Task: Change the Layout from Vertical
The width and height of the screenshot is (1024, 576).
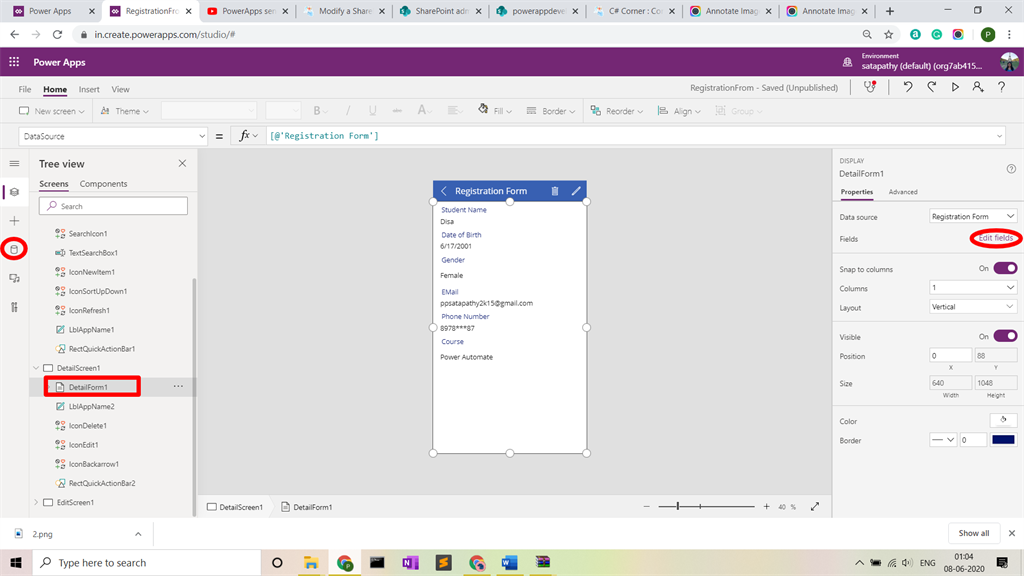Action: [x=973, y=305]
